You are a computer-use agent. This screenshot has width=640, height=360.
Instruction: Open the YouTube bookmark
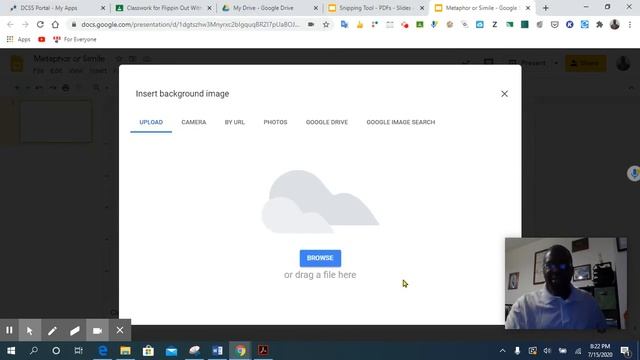42,39
